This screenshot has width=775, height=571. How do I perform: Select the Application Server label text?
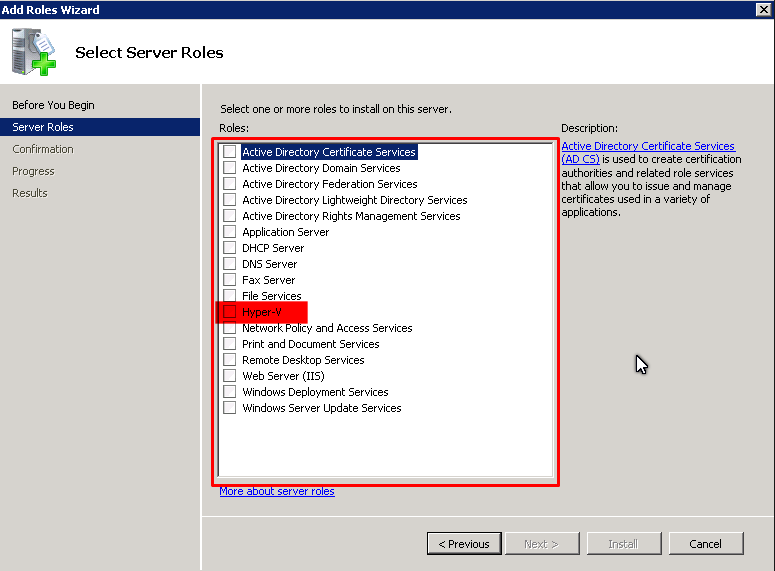point(286,232)
